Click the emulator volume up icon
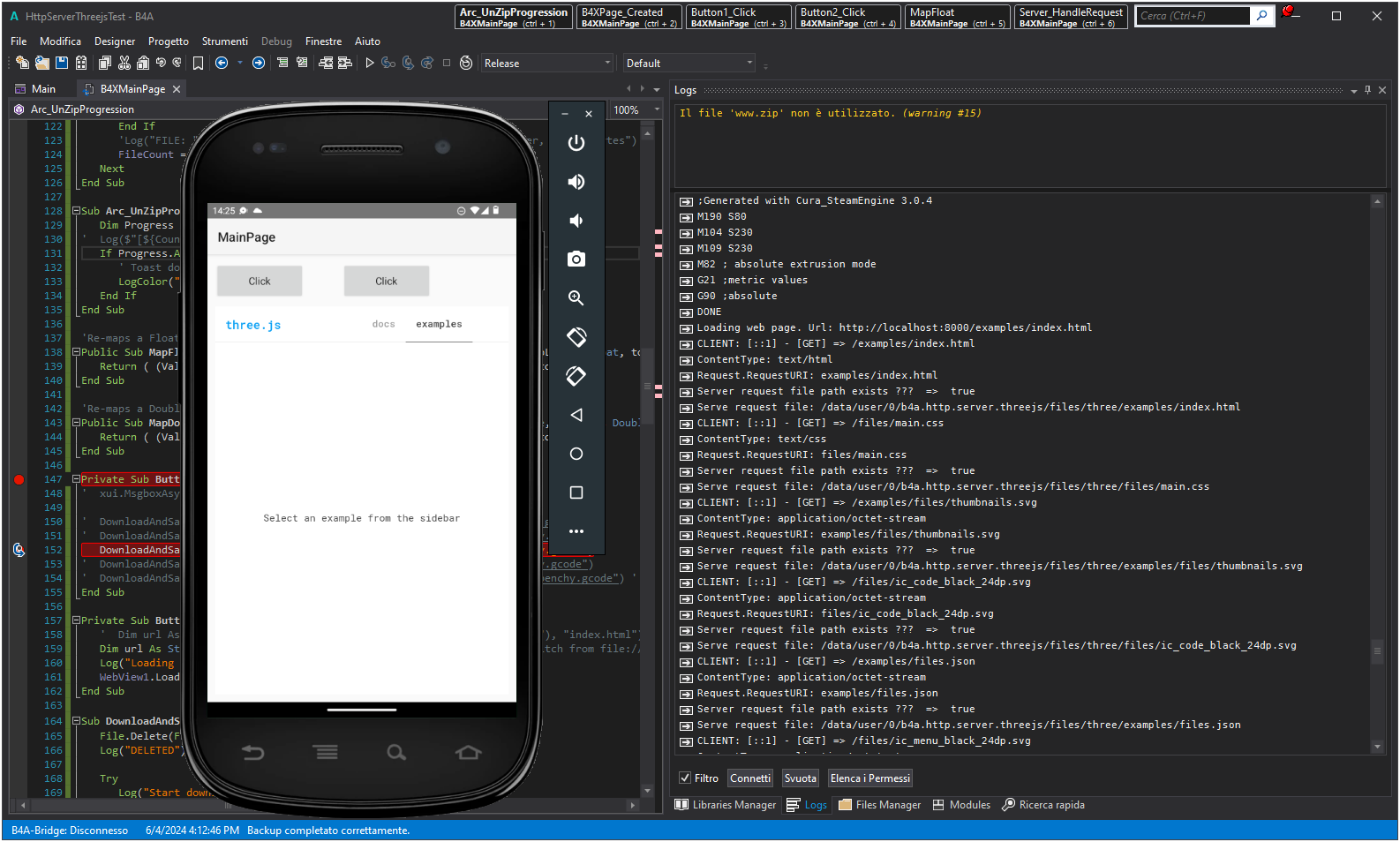 tap(576, 182)
